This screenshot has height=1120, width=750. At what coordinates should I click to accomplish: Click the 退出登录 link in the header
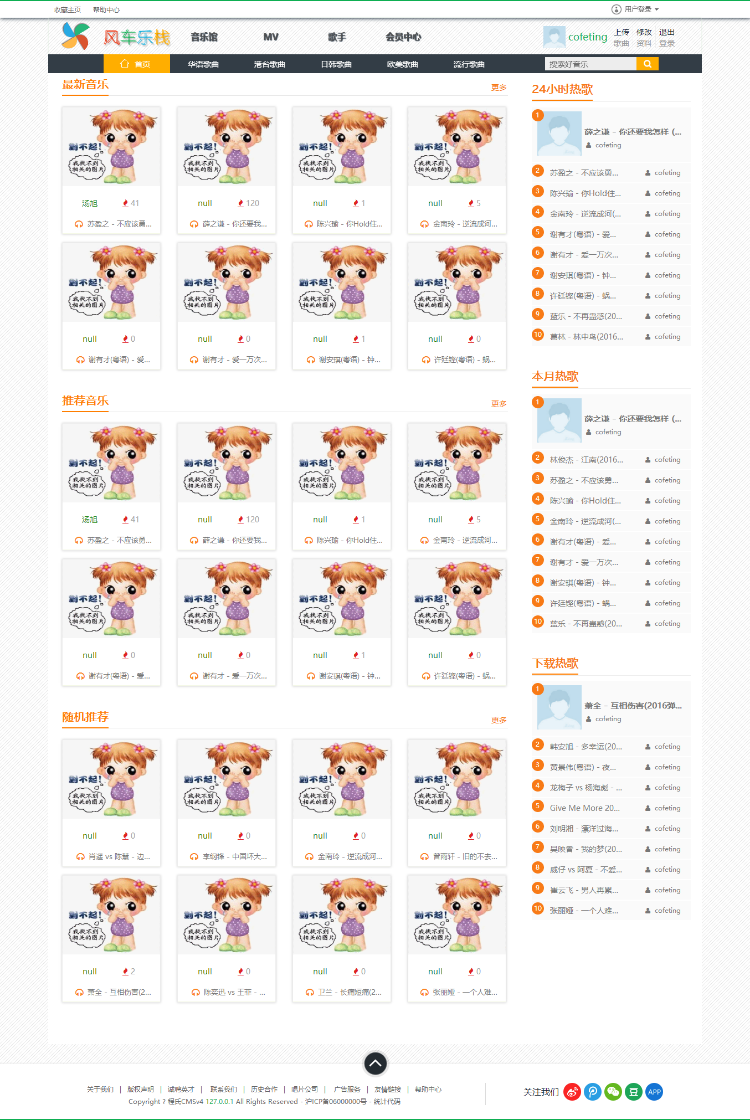[666, 38]
